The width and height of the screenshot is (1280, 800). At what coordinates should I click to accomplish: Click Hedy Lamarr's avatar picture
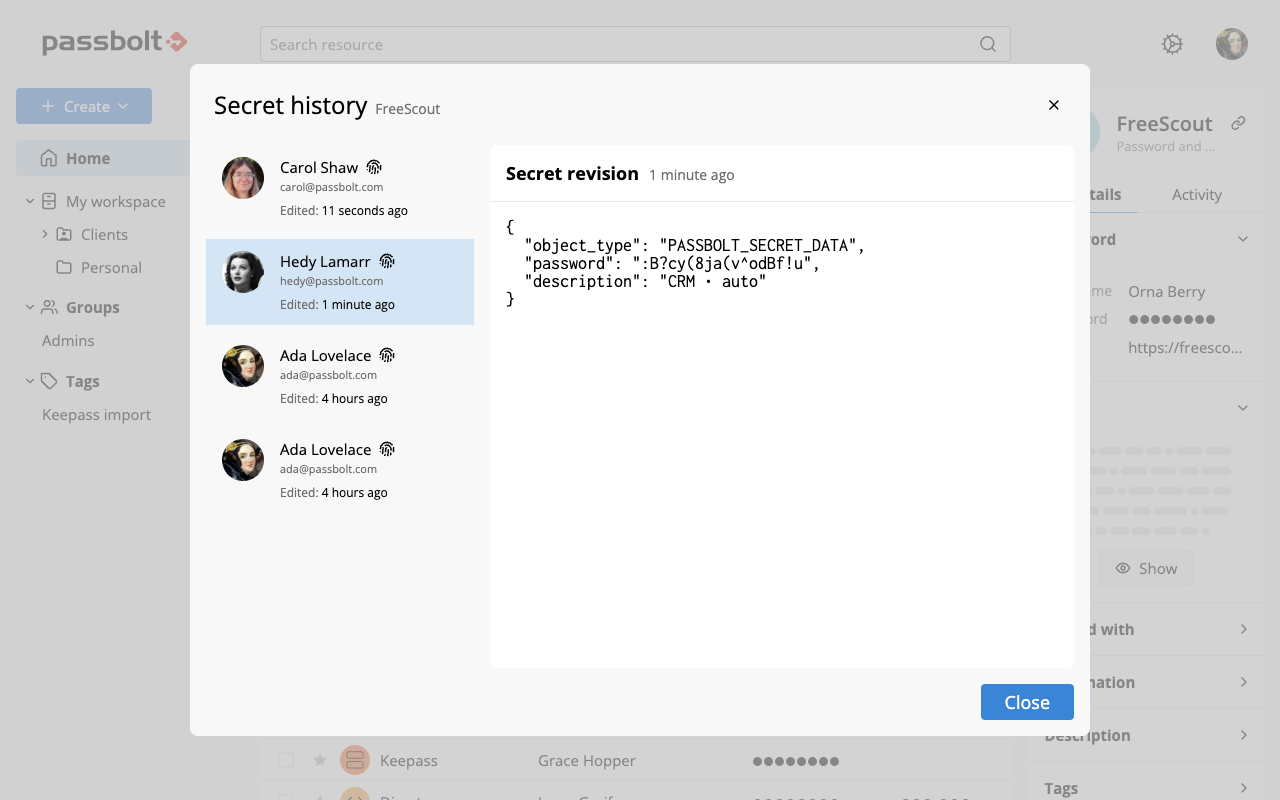[x=243, y=272]
